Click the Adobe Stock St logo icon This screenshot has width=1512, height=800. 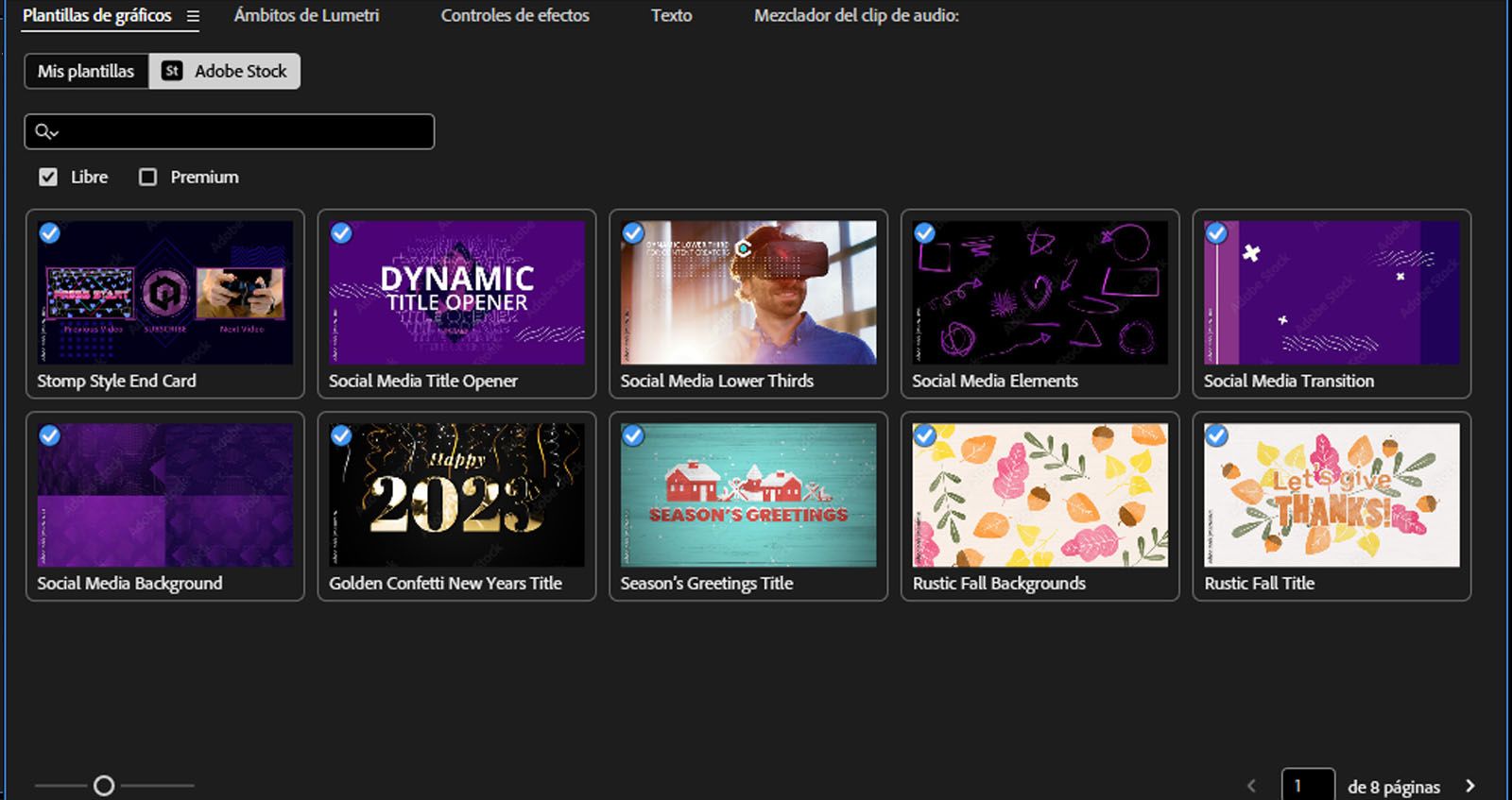tap(172, 71)
